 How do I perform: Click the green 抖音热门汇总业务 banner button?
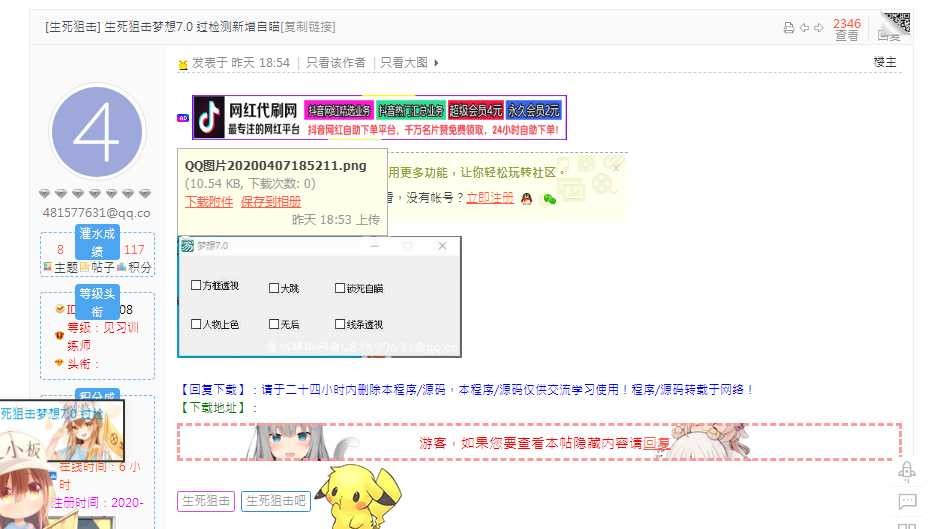pyautogui.click(x=411, y=110)
